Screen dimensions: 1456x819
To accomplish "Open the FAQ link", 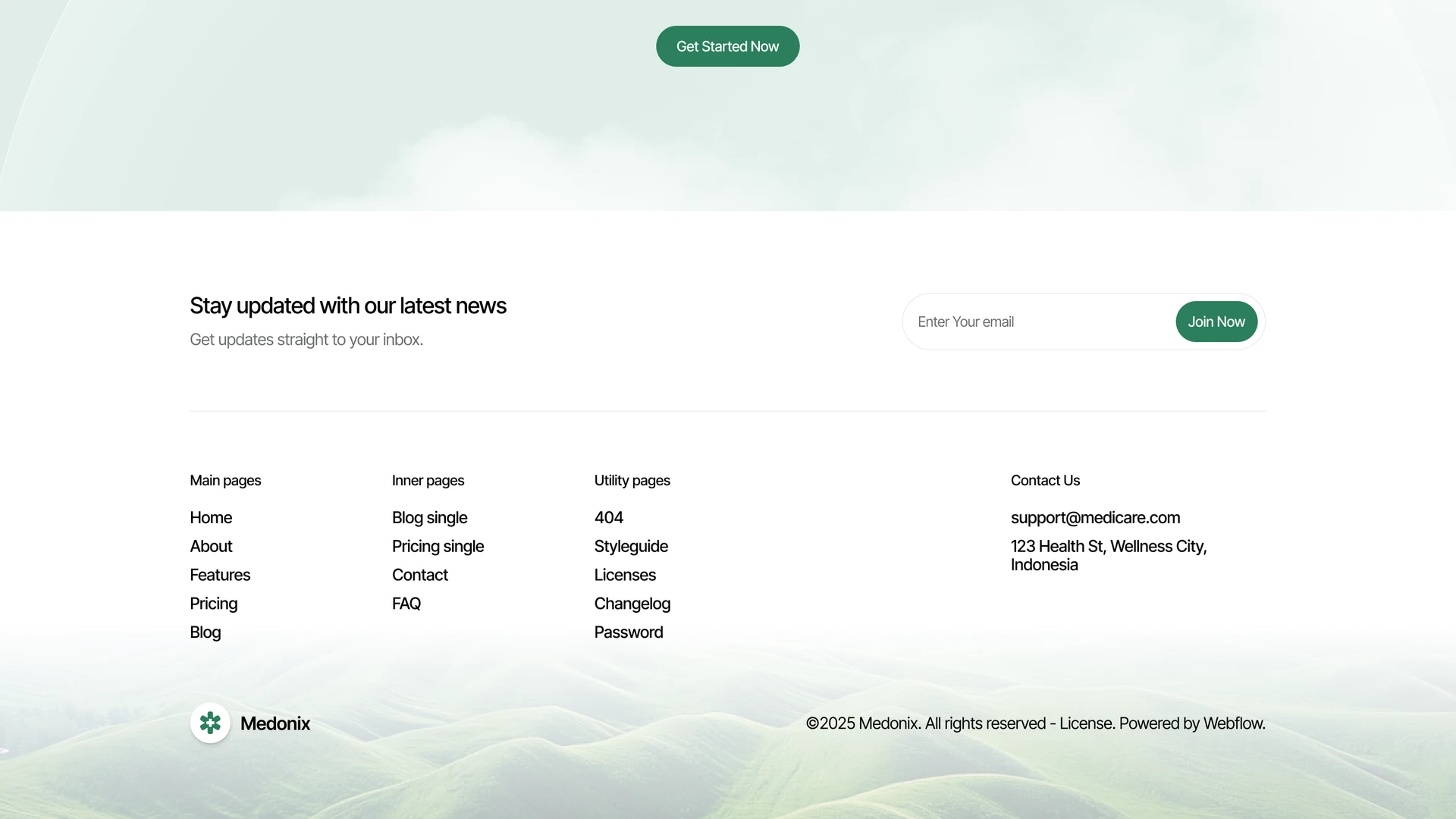I will coord(406,604).
